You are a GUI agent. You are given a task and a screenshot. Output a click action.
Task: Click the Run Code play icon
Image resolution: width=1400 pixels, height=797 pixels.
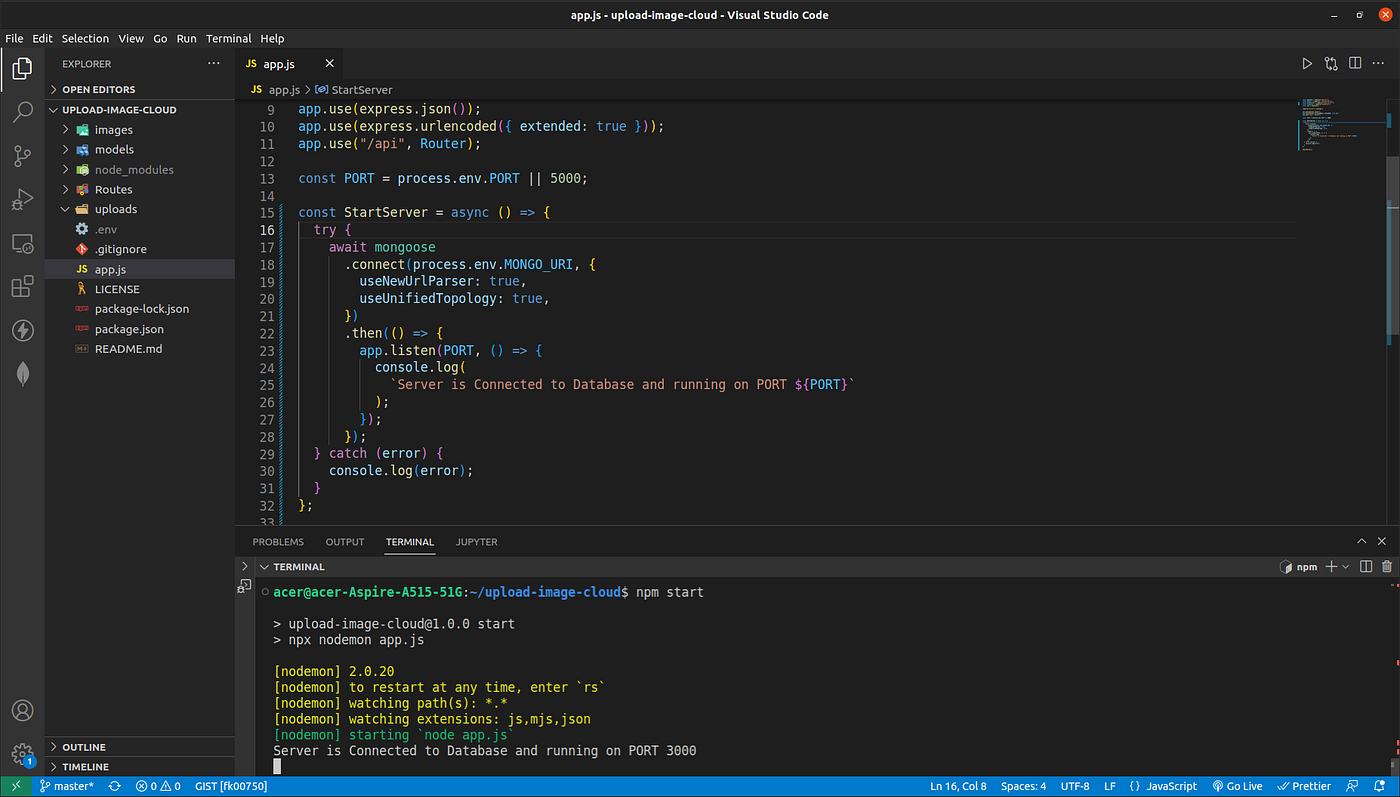pyautogui.click(x=1307, y=64)
